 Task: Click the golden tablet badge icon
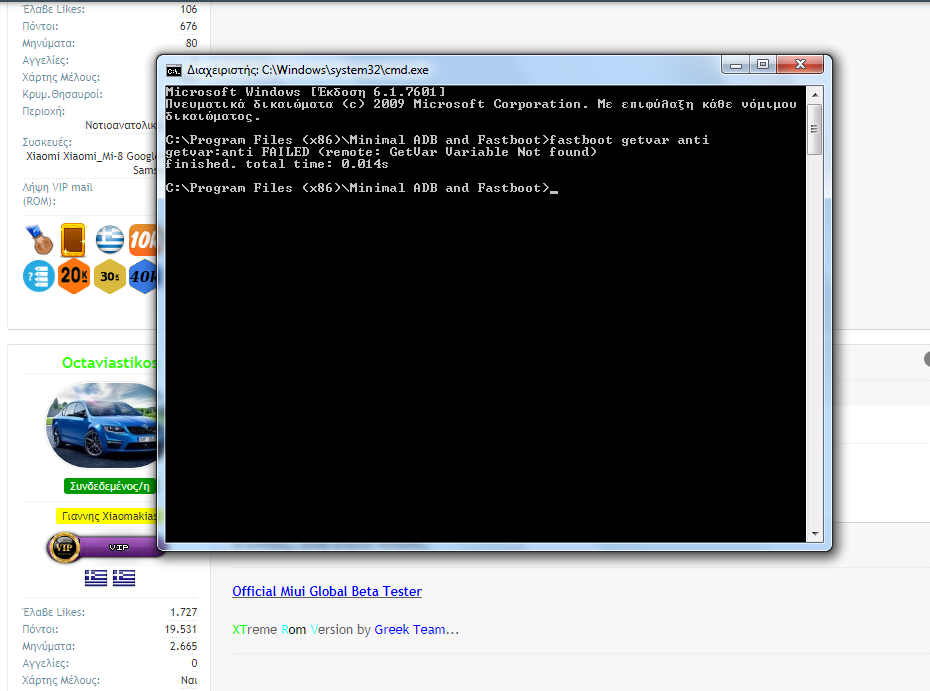click(x=73, y=240)
